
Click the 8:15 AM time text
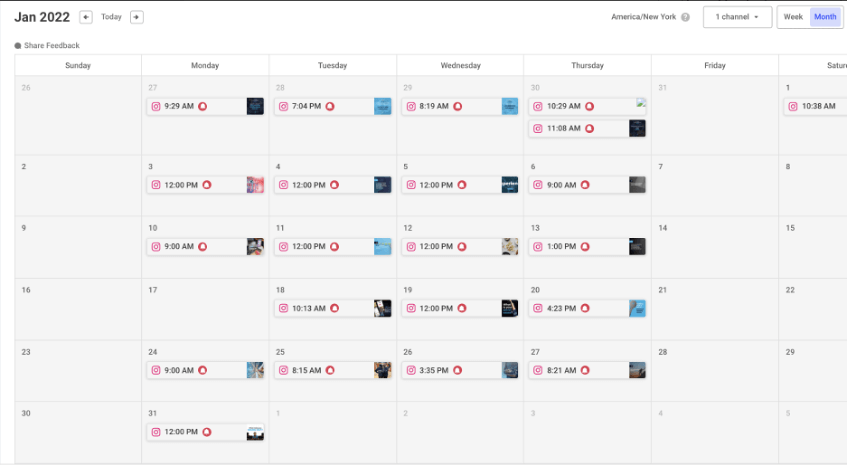(x=307, y=370)
